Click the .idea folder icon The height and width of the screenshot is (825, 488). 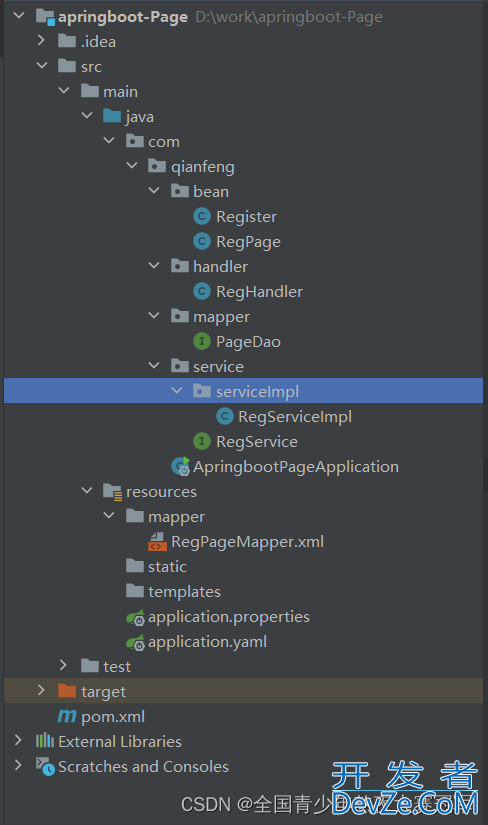pos(67,41)
